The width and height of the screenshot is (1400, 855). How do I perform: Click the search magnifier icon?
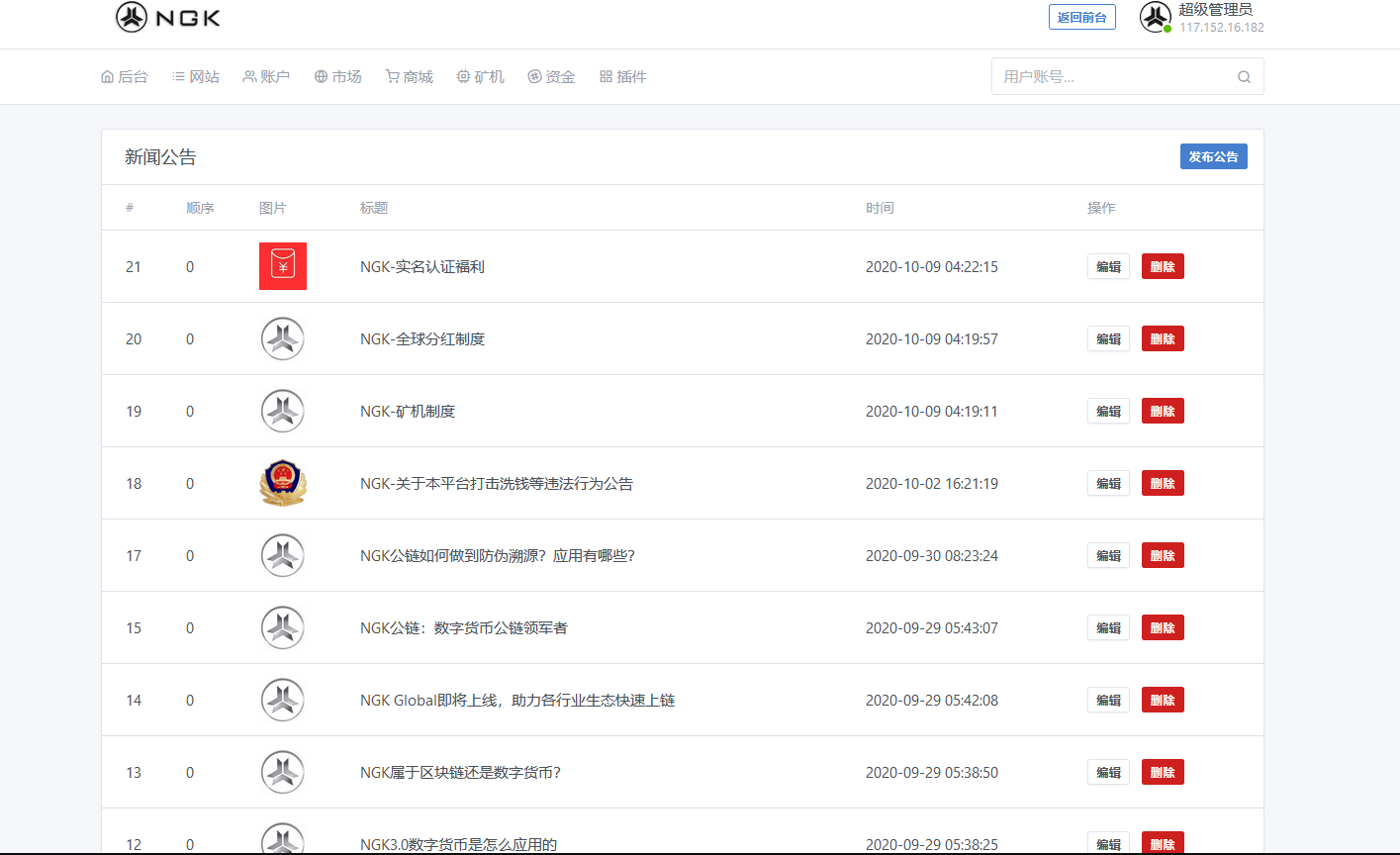[x=1244, y=77]
